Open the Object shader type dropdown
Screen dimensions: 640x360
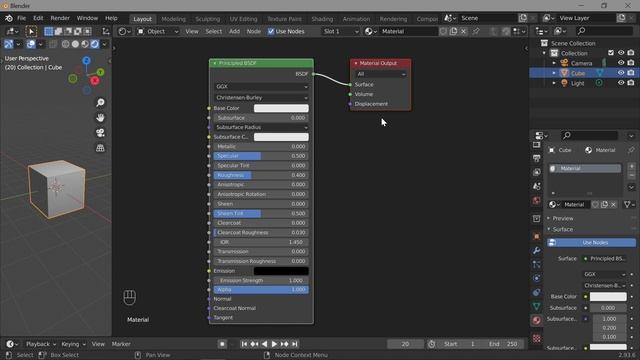(x=158, y=31)
